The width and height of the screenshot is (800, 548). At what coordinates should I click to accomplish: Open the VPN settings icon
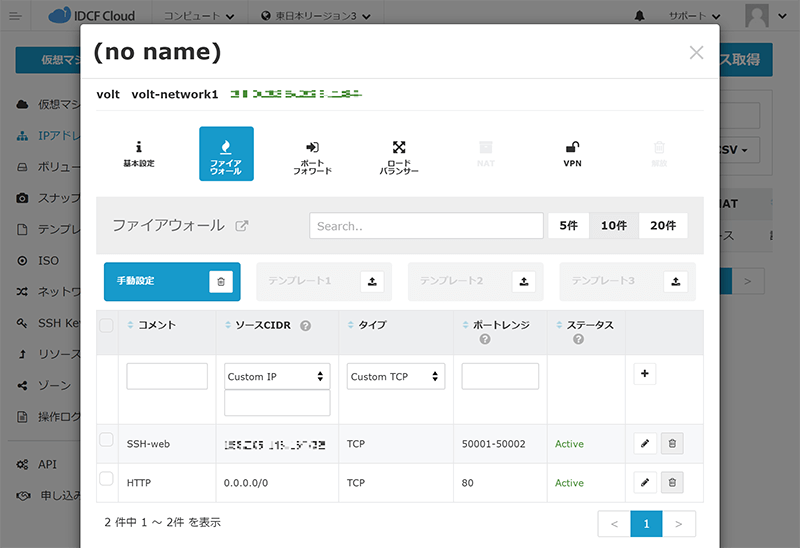click(572, 153)
